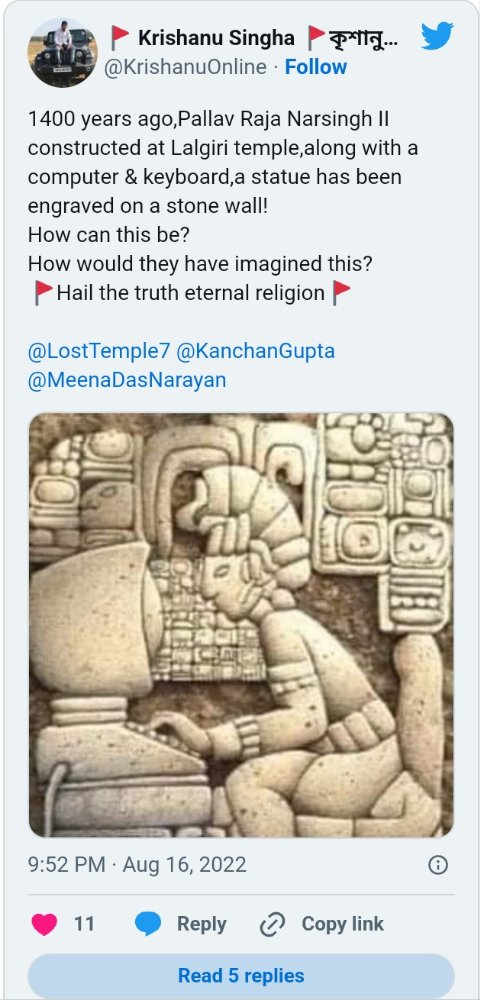
Task: Visit the @MeenaDasNarayan mention
Action: tap(127, 380)
